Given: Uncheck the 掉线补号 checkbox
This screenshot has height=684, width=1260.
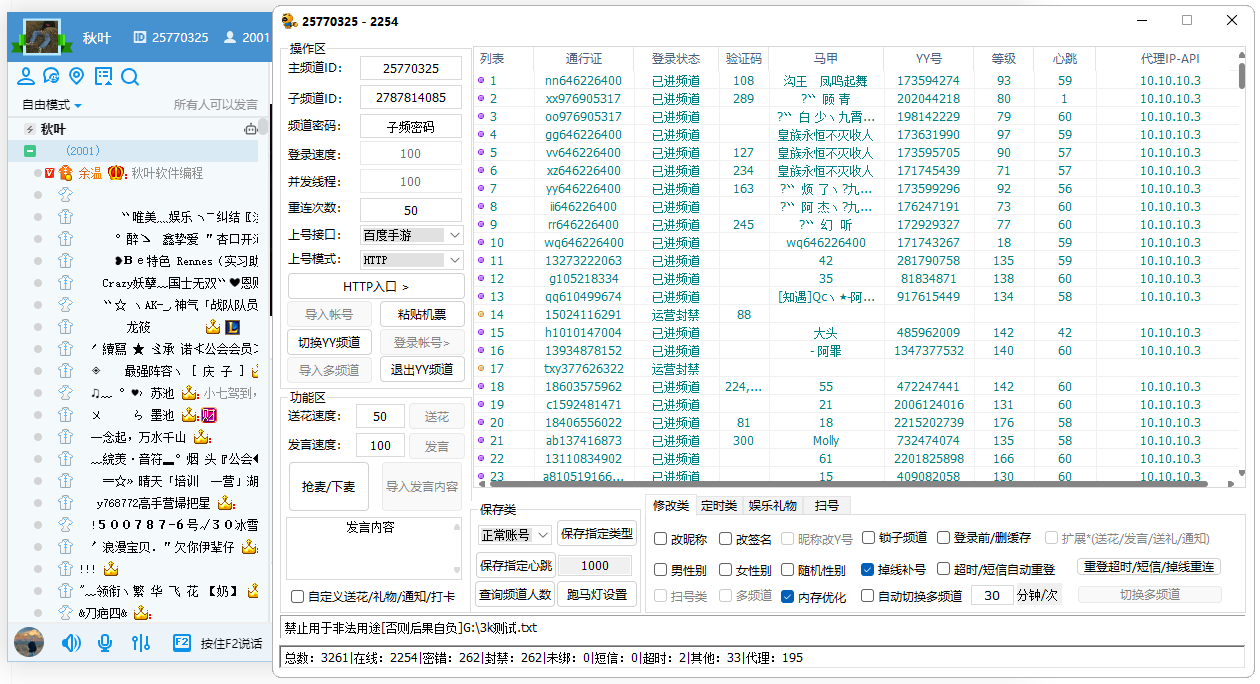Looking at the screenshot, I should coord(868,570).
